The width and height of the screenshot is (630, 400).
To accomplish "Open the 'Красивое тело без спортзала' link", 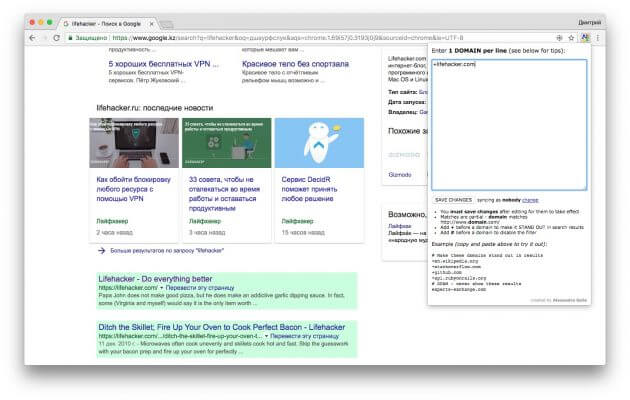I will [x=295, y=64].
